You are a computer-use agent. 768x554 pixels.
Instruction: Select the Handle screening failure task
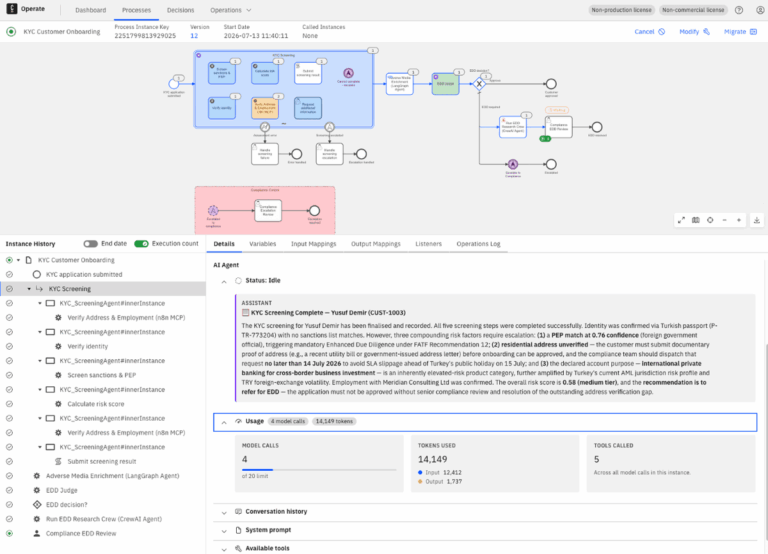point(264,154)
